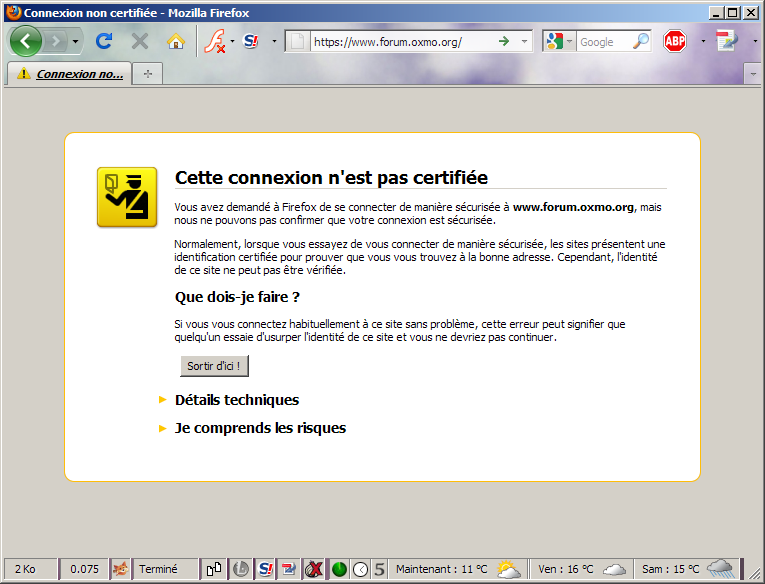Click 'Maintenant : 11 °C' weather forecast
The width and height of the screenshot is (765, 584).
coord(442,569)
